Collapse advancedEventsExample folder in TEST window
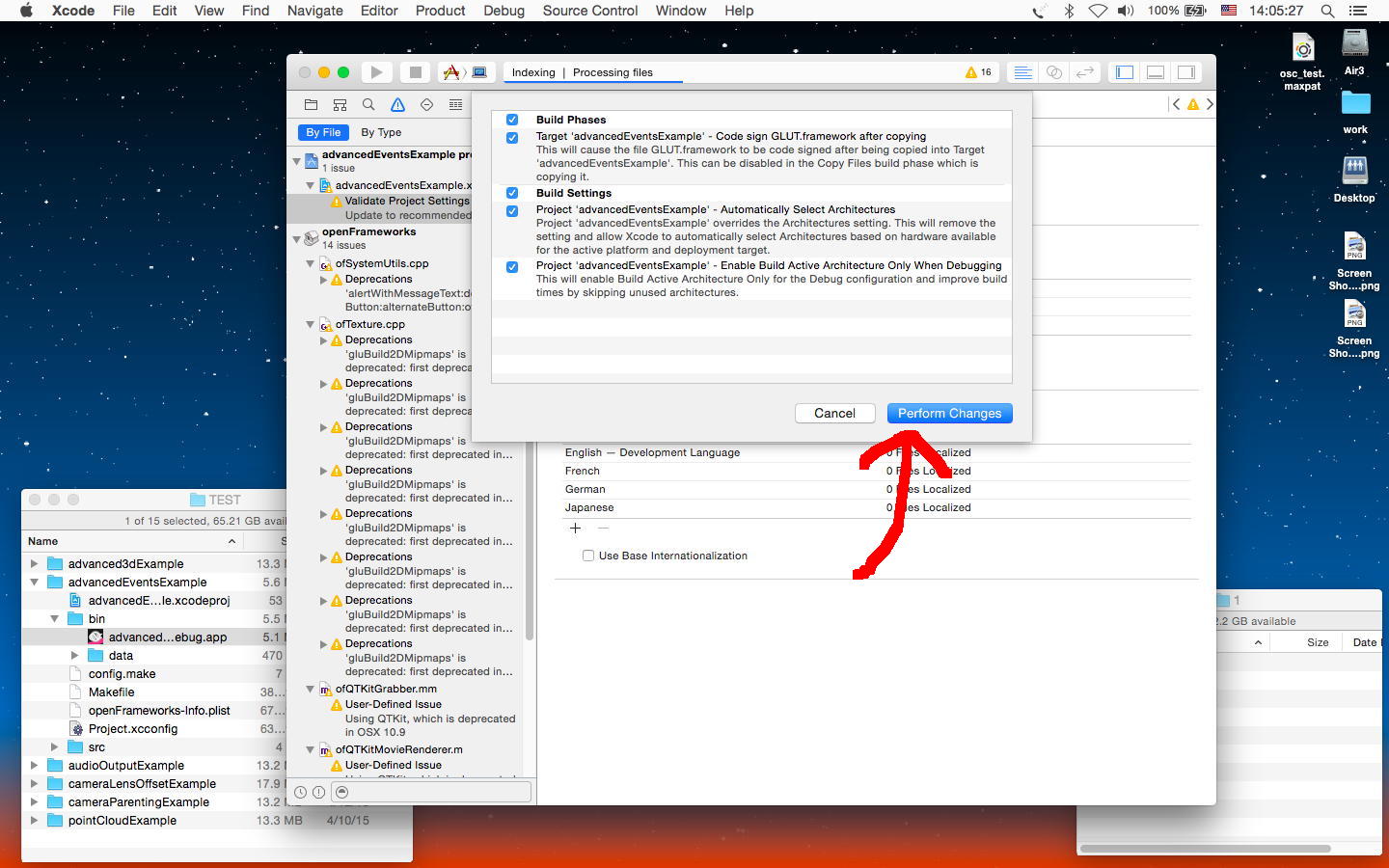 (35, 582)
